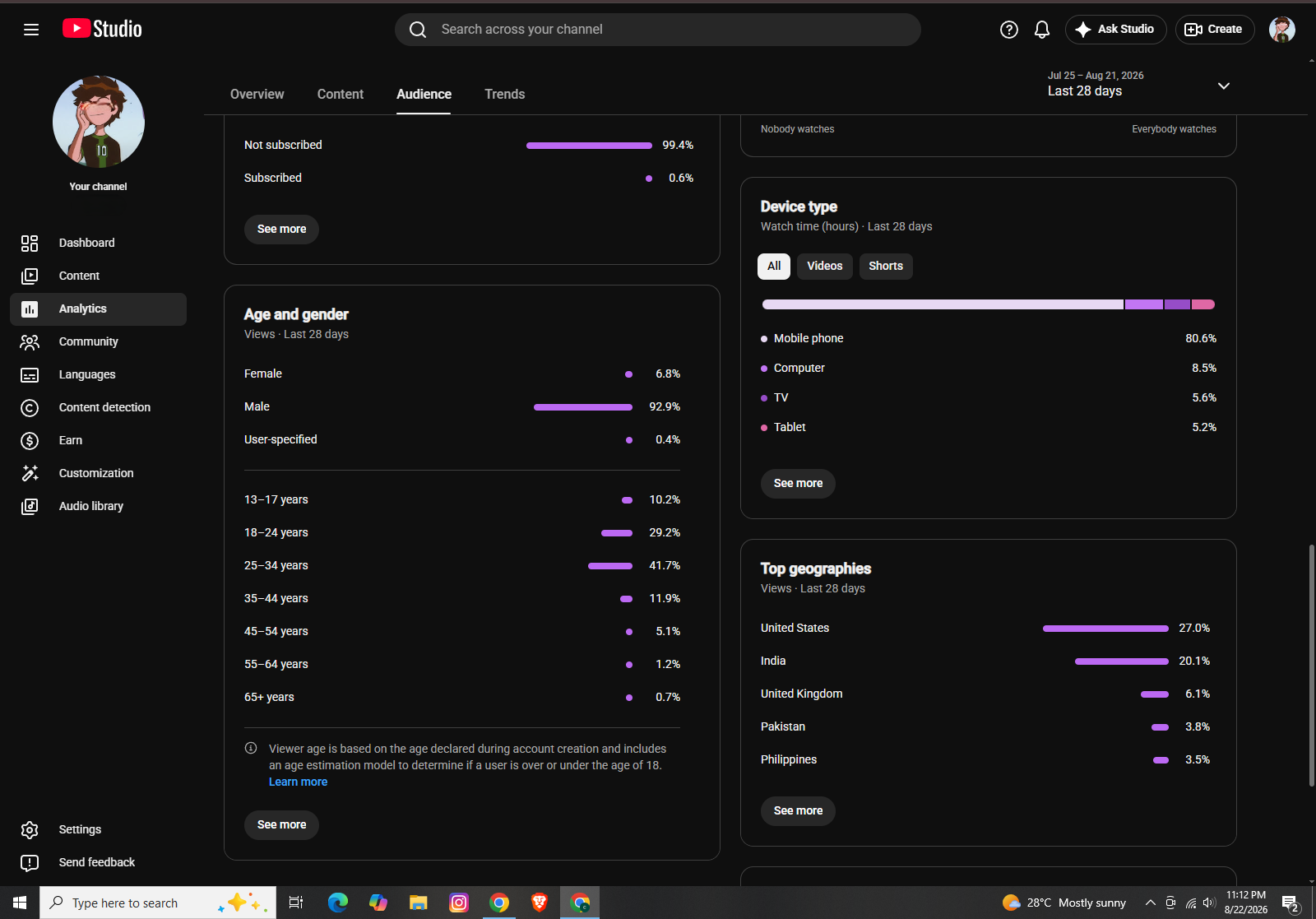Click the Send feedback icon

coord(30,862)
